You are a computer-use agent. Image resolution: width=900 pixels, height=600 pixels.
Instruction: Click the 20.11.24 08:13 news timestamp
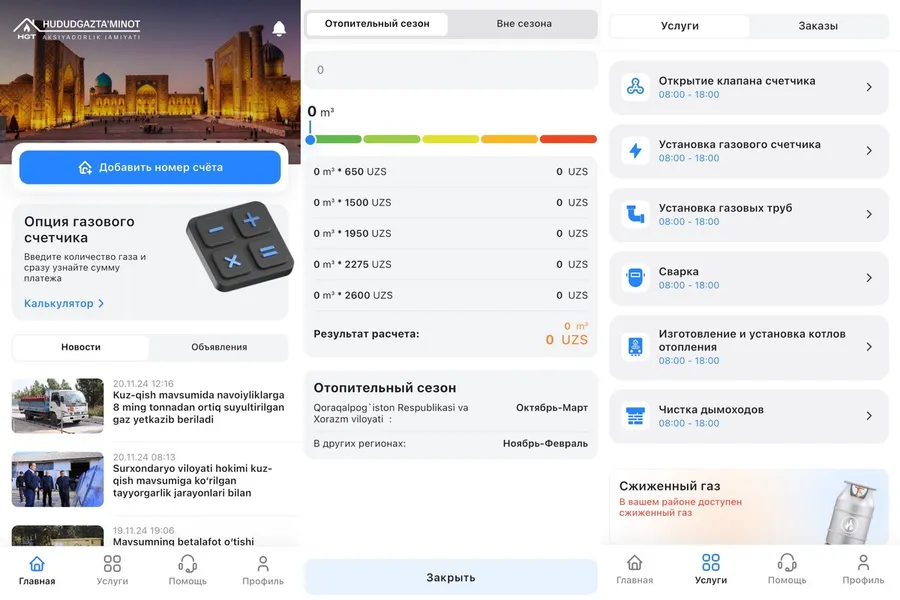click(x=144, y=457)
